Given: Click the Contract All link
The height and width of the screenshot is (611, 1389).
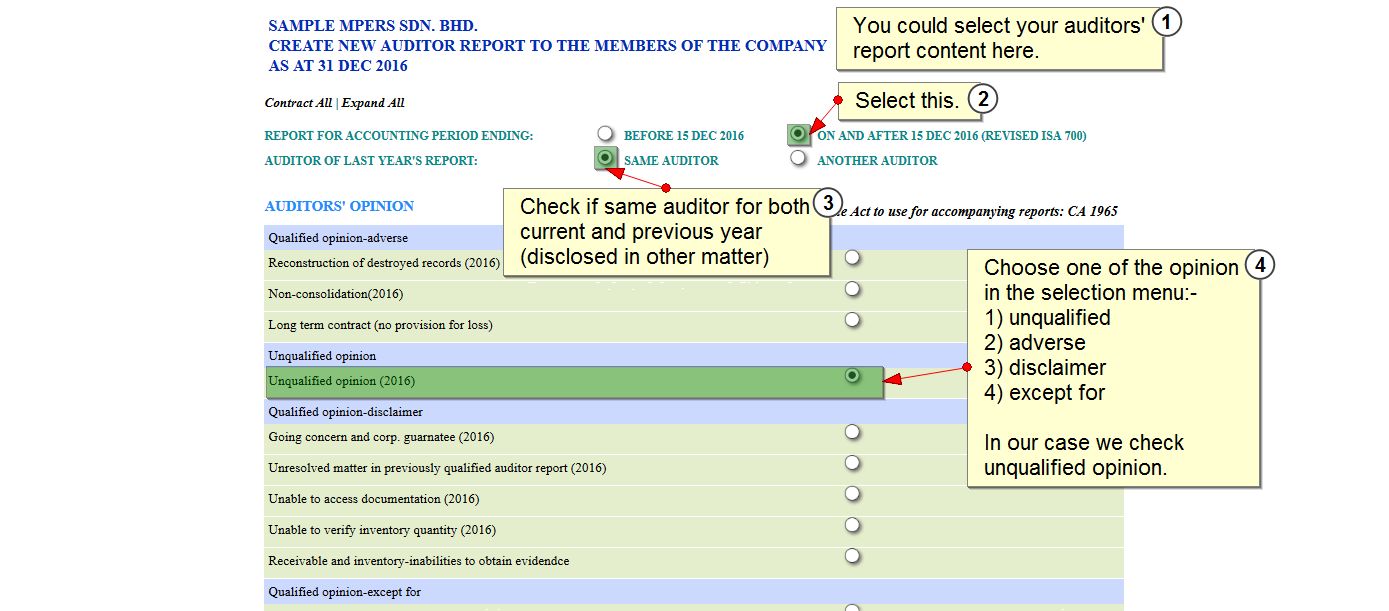Looking at the screenshot, I should 297,103.
